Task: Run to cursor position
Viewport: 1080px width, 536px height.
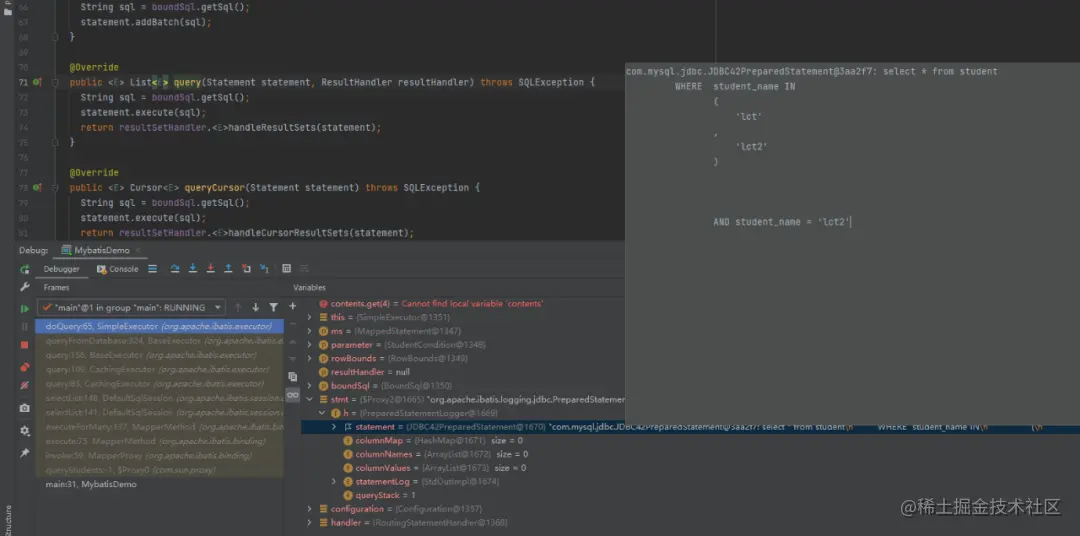Action: tap(264, 269)
